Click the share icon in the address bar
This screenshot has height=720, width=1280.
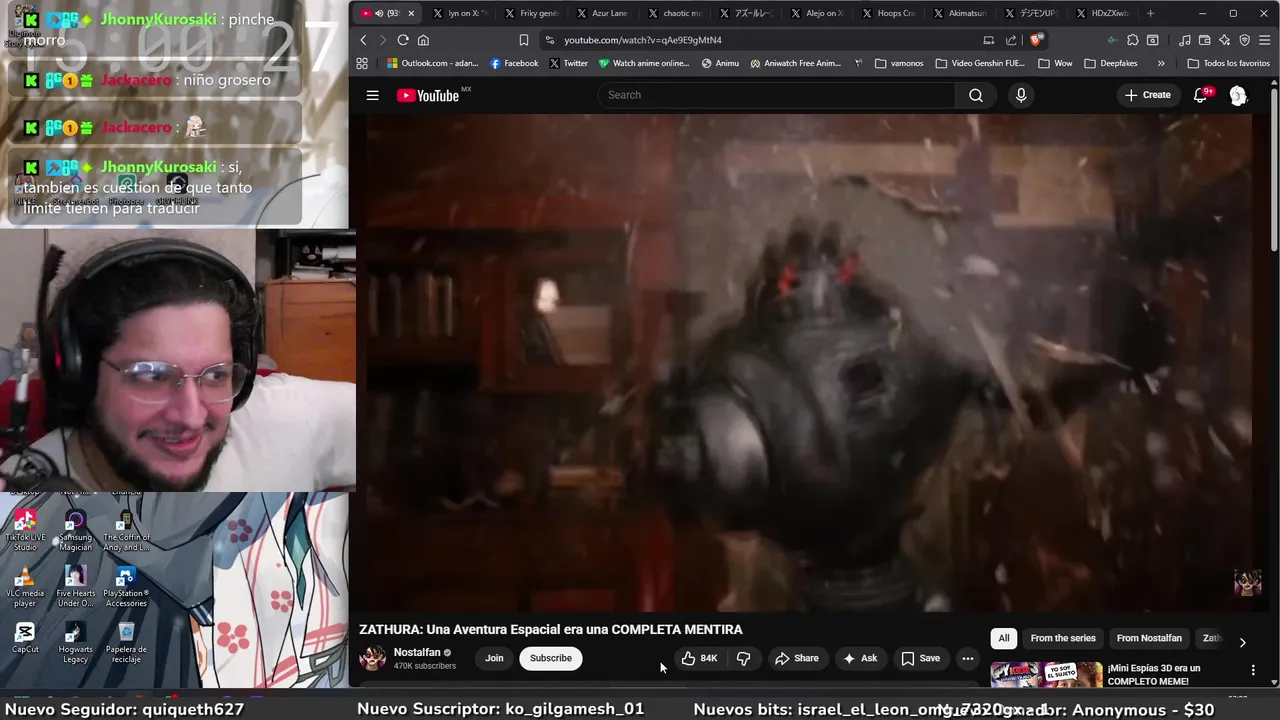1011,40
